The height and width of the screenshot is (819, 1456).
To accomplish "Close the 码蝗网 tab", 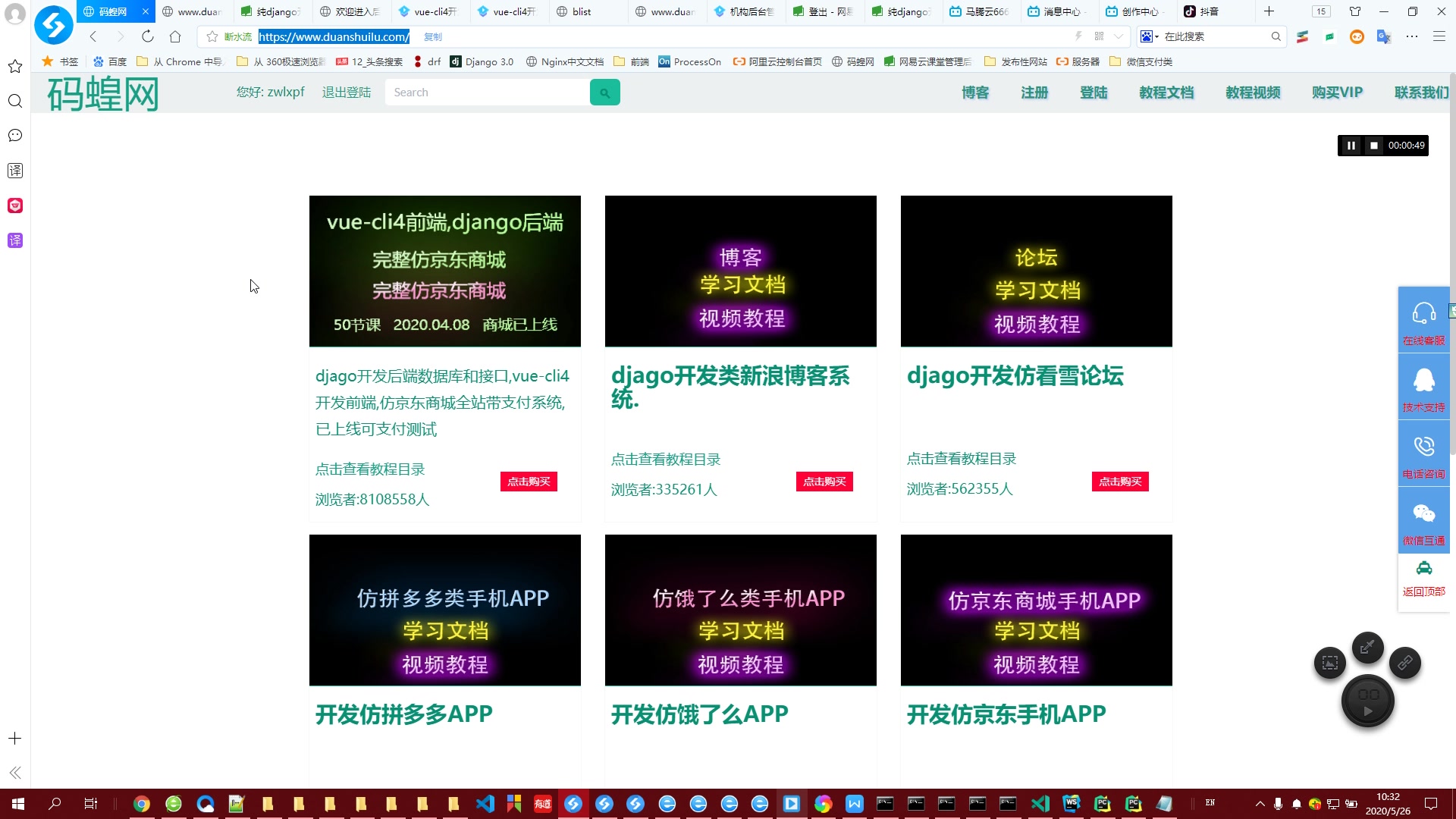I will click(146, 11).
